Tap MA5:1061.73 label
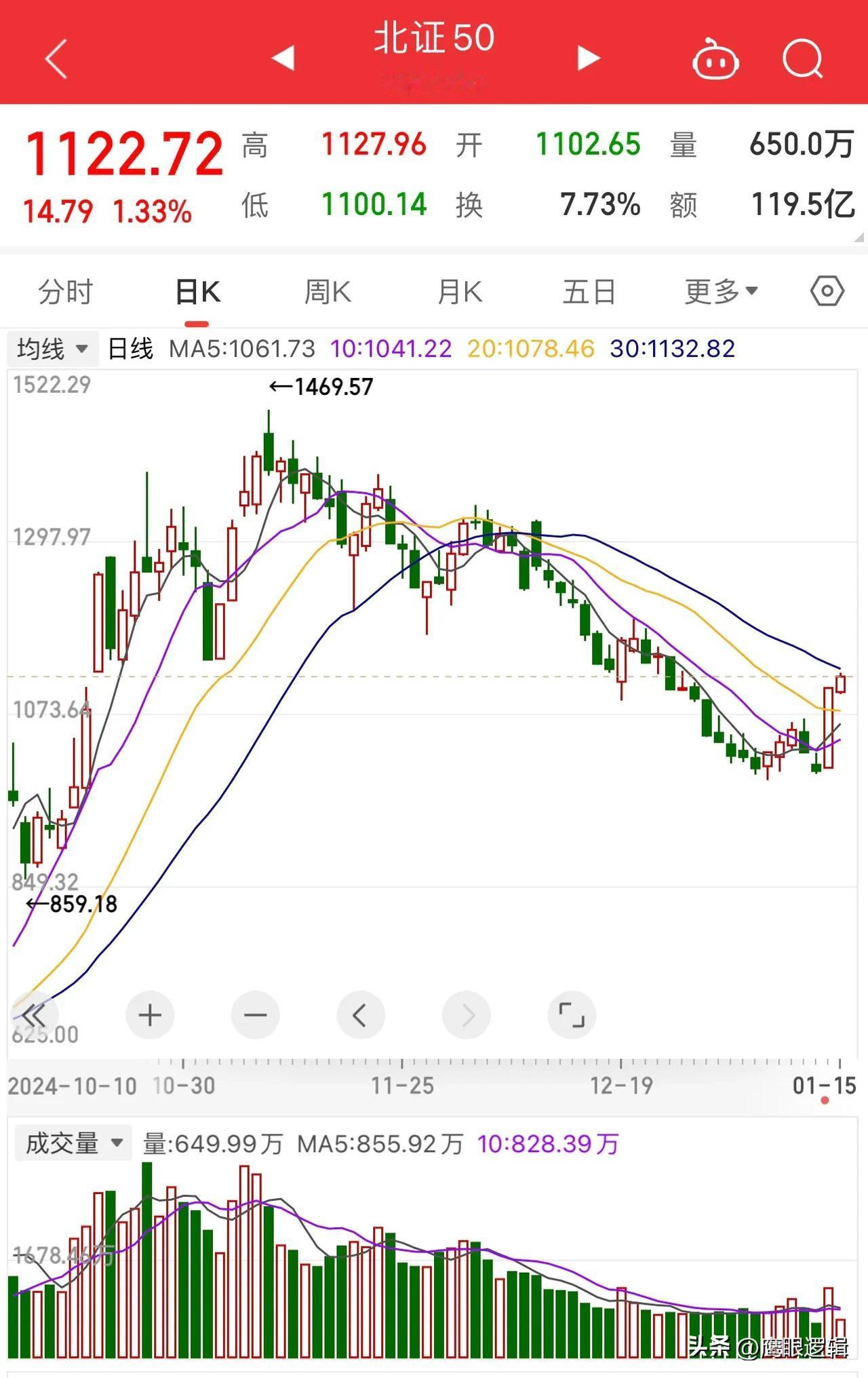The width and height of the screenshot is (868, 1378). point(242,349)
